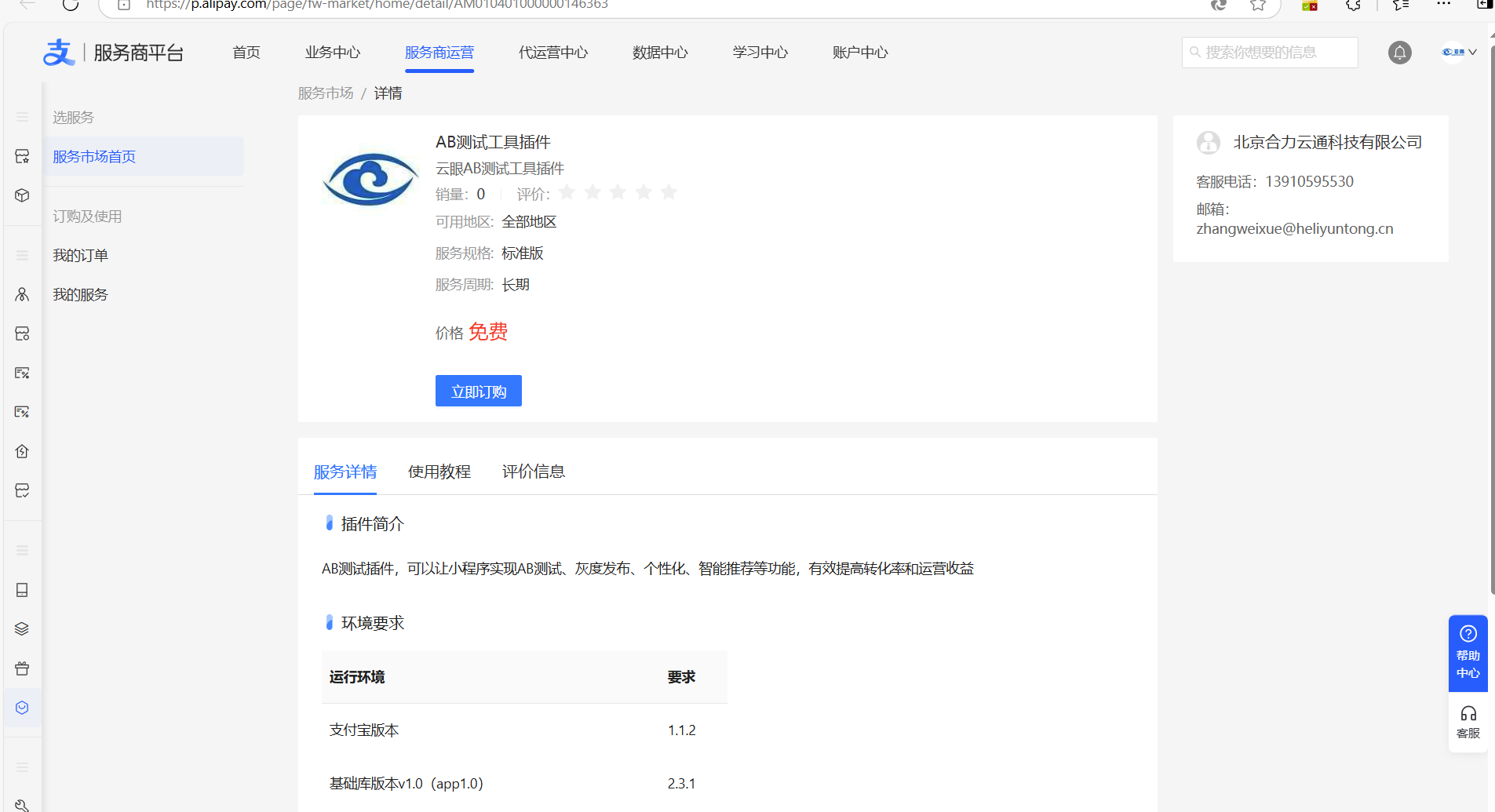Click the highlighted blue hexagon sidebar icon
Image resolution: width=1495 pixels, height=812 pixels.
tap(22, 708)
